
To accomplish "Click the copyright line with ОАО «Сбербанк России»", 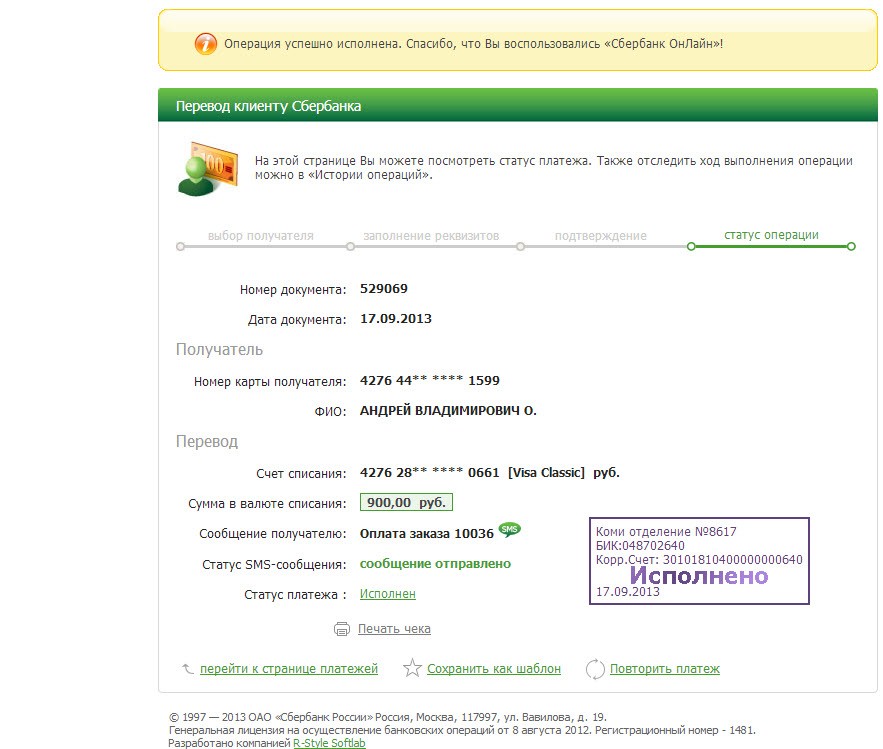I will click(x=388, y=717).
